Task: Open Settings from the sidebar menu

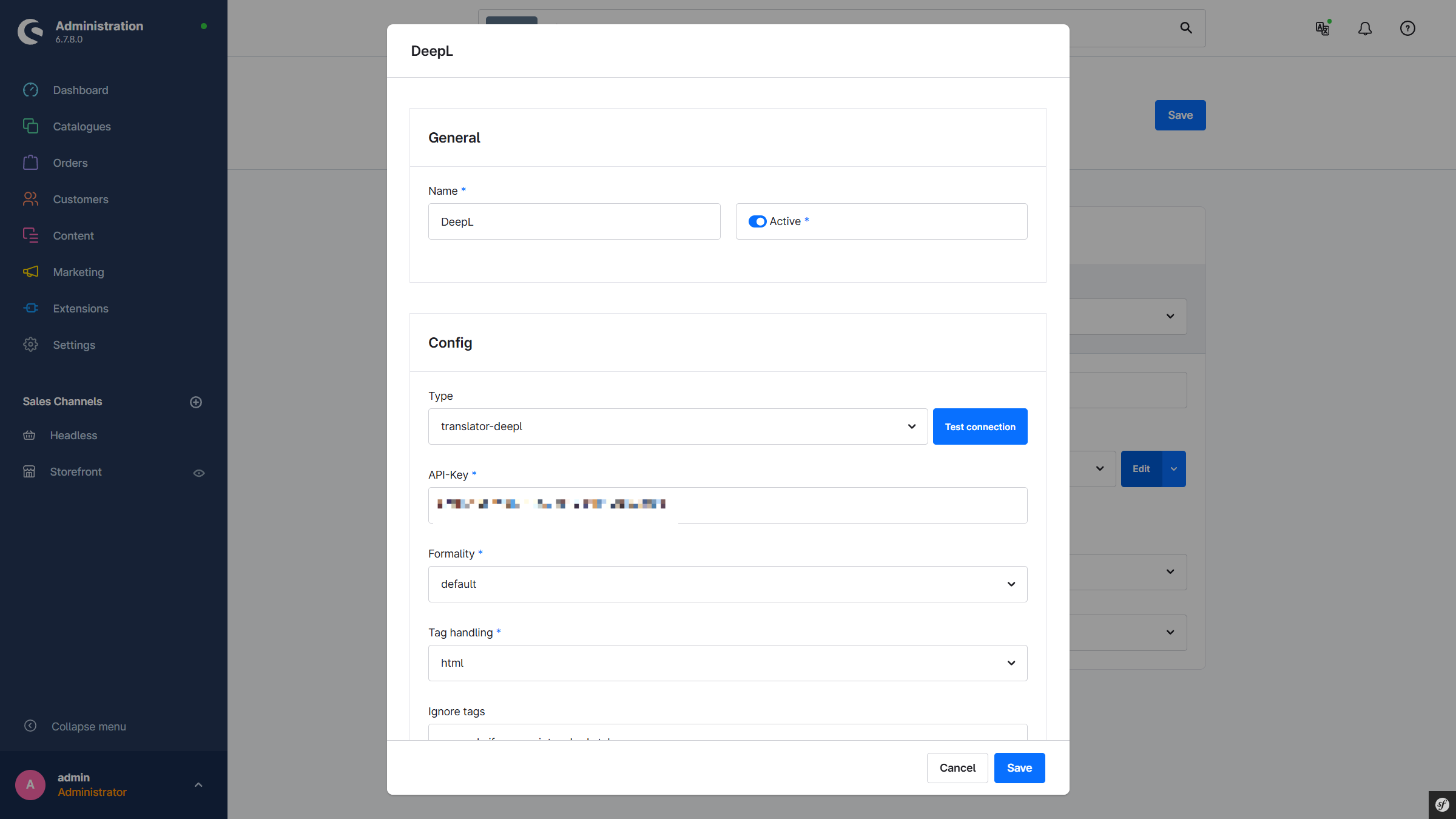Action: click(x=73, y=345)
